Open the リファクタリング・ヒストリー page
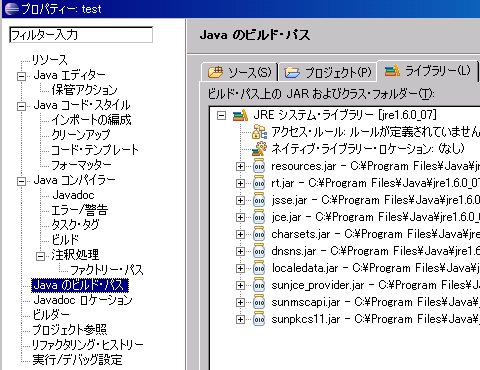 pyautogui.click(x=87, y=345)
